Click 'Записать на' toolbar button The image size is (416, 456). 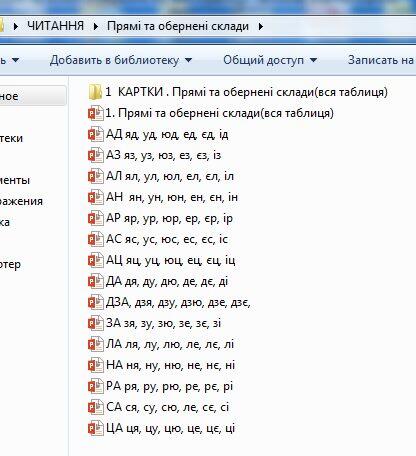pyautogui.click(x=381, y=60)
